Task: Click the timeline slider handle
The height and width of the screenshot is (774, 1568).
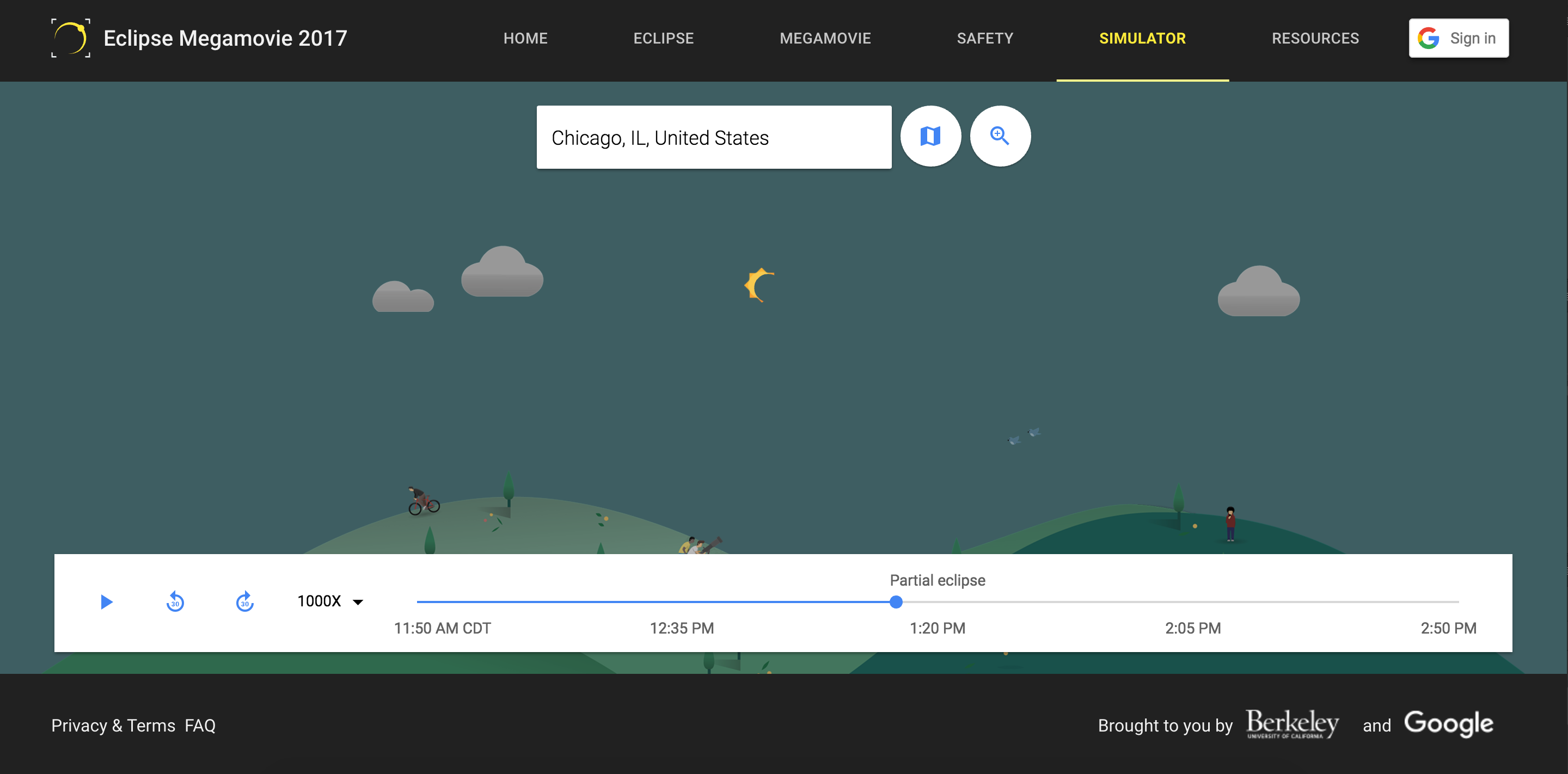Action: [896, 602]
